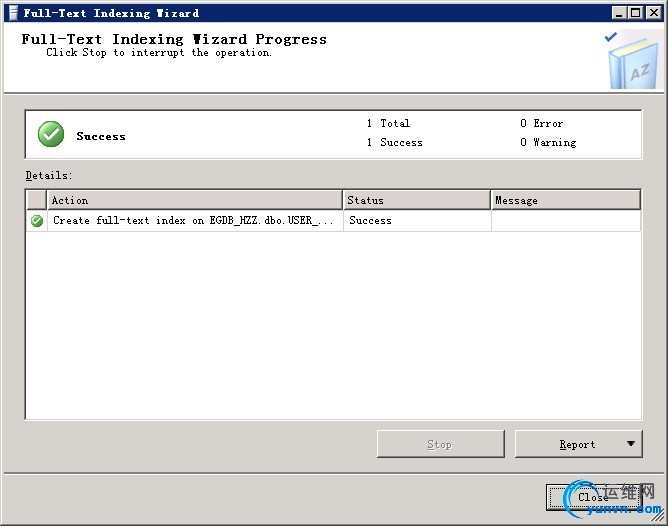Screen dimensions: 668x526
Task: Click the large green Success checkmark icon
Action: point(51,134)
